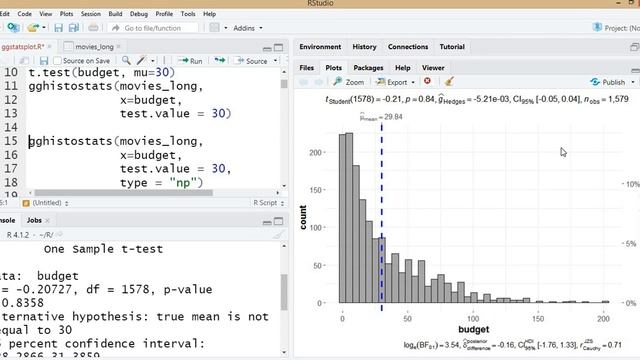The height and width of the screenshot is (360, 640).
Task: Switch to the Environment tab
Action: point(320,47)
